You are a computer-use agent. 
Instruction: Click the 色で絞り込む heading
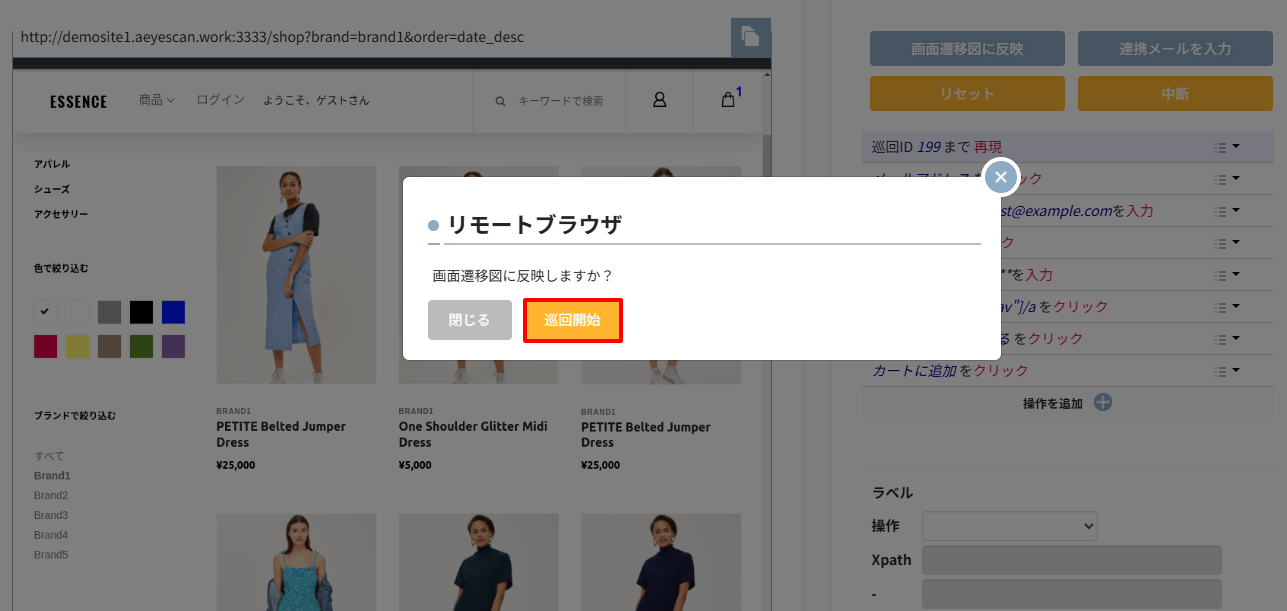(x=61, y=268)
